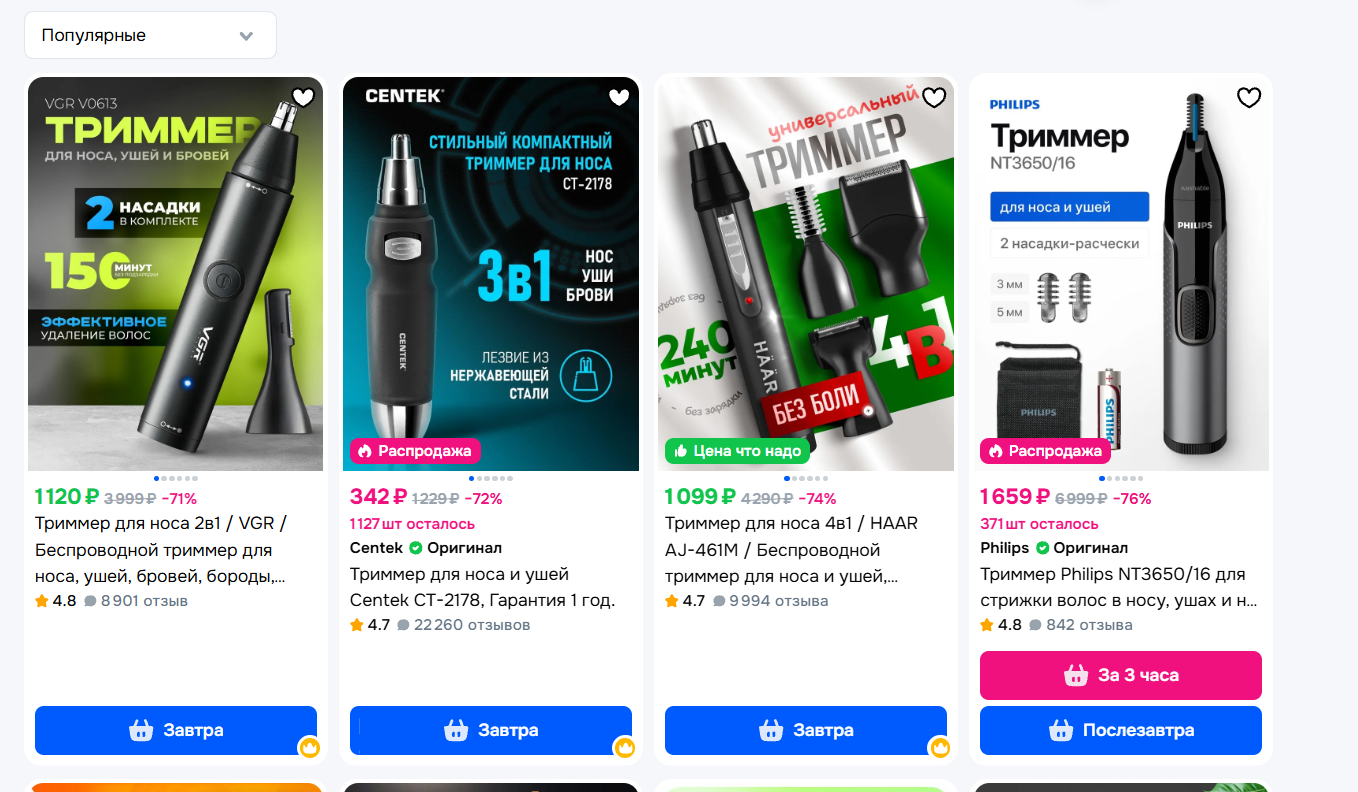This screenshot has height=792, width=1358.
Task: Open the Популярные sorting dropdown
Action: 150,35
